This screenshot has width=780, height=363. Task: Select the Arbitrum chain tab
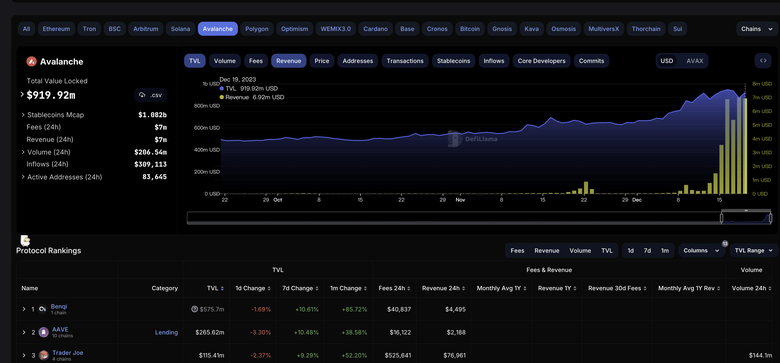pos(146,29)
